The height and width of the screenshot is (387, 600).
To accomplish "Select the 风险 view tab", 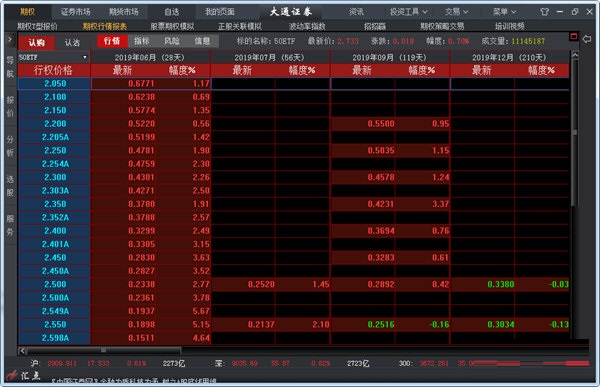I will (172, 41).
